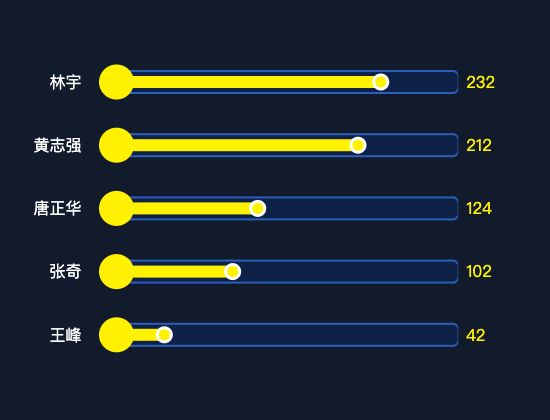
Task: Click the large yellow circle beside 唐正华
Action: (x=116, y=208)
